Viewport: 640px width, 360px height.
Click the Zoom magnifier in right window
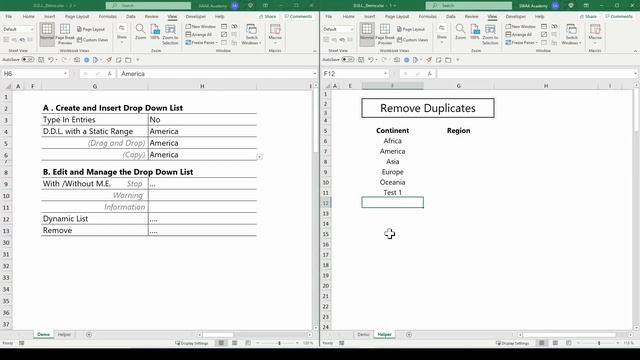460,32
